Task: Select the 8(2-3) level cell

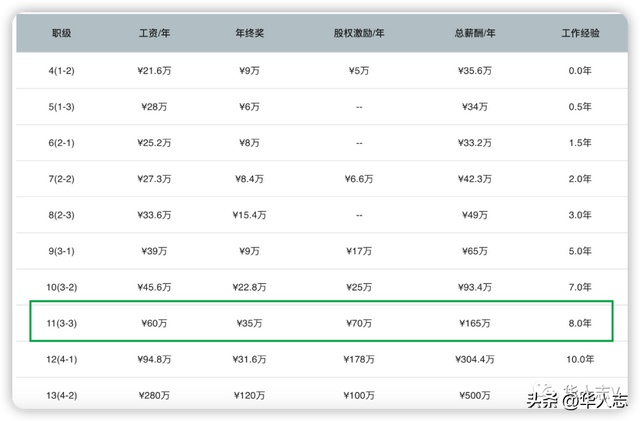Action: point(61,215)
